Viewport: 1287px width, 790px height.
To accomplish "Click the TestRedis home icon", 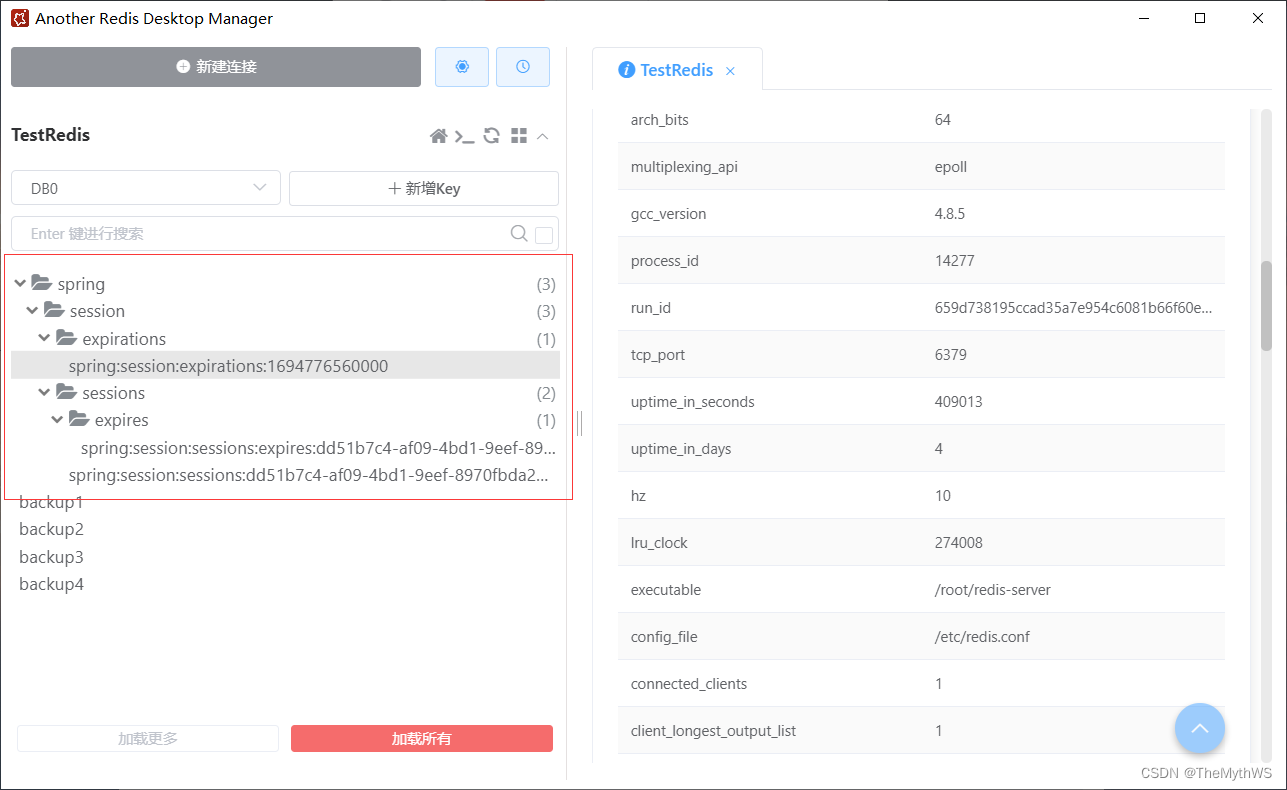I will pyautogui.click(x=438, y=136).
